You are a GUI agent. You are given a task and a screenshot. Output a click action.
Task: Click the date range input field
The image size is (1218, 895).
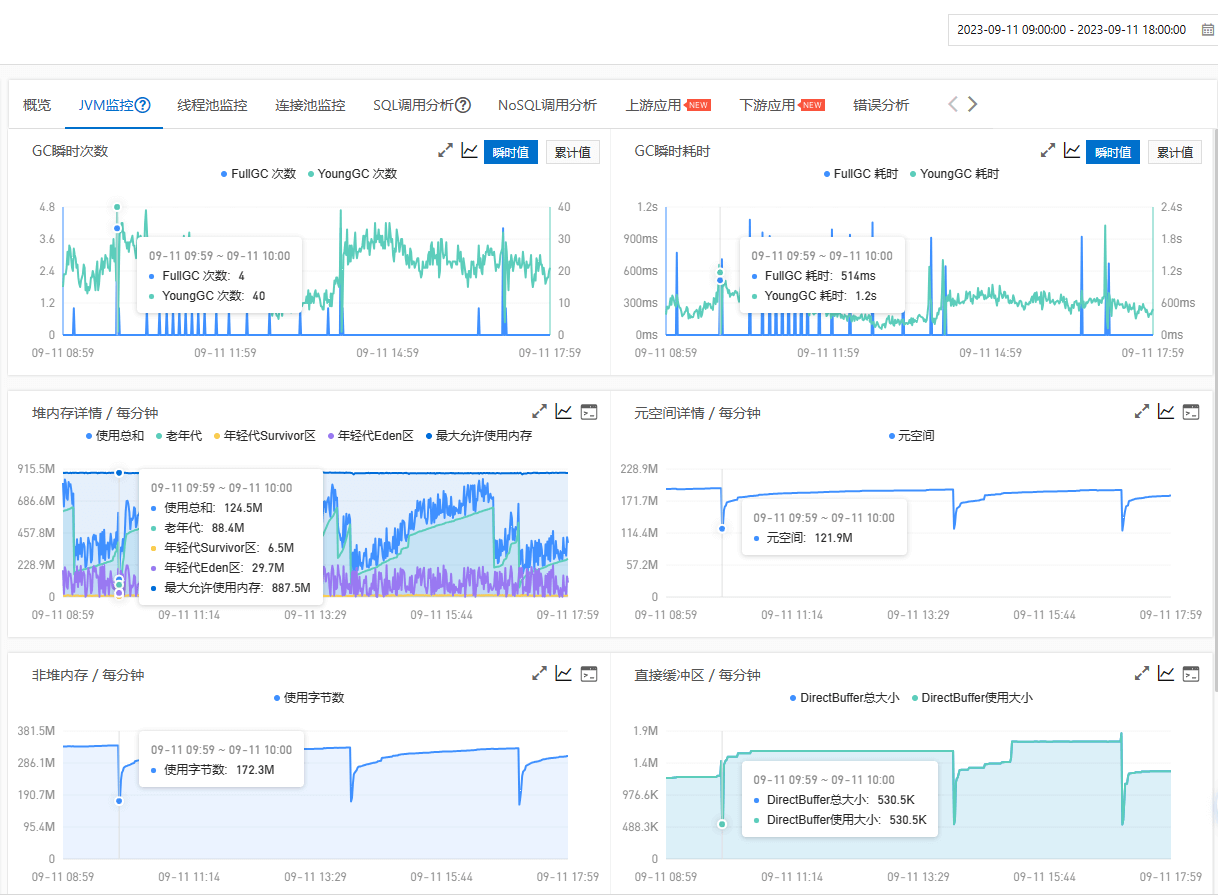[1082, 30]
